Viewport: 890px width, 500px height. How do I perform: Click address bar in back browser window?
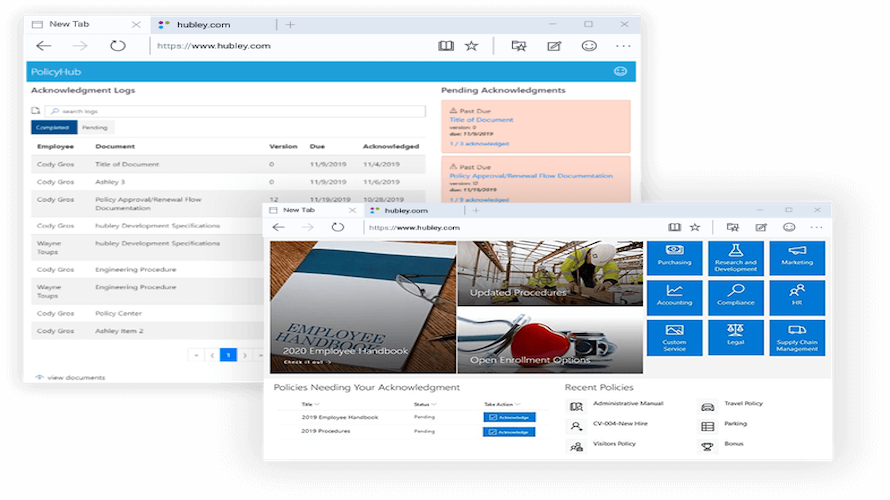pyautogui.click(x=289, y=46)
